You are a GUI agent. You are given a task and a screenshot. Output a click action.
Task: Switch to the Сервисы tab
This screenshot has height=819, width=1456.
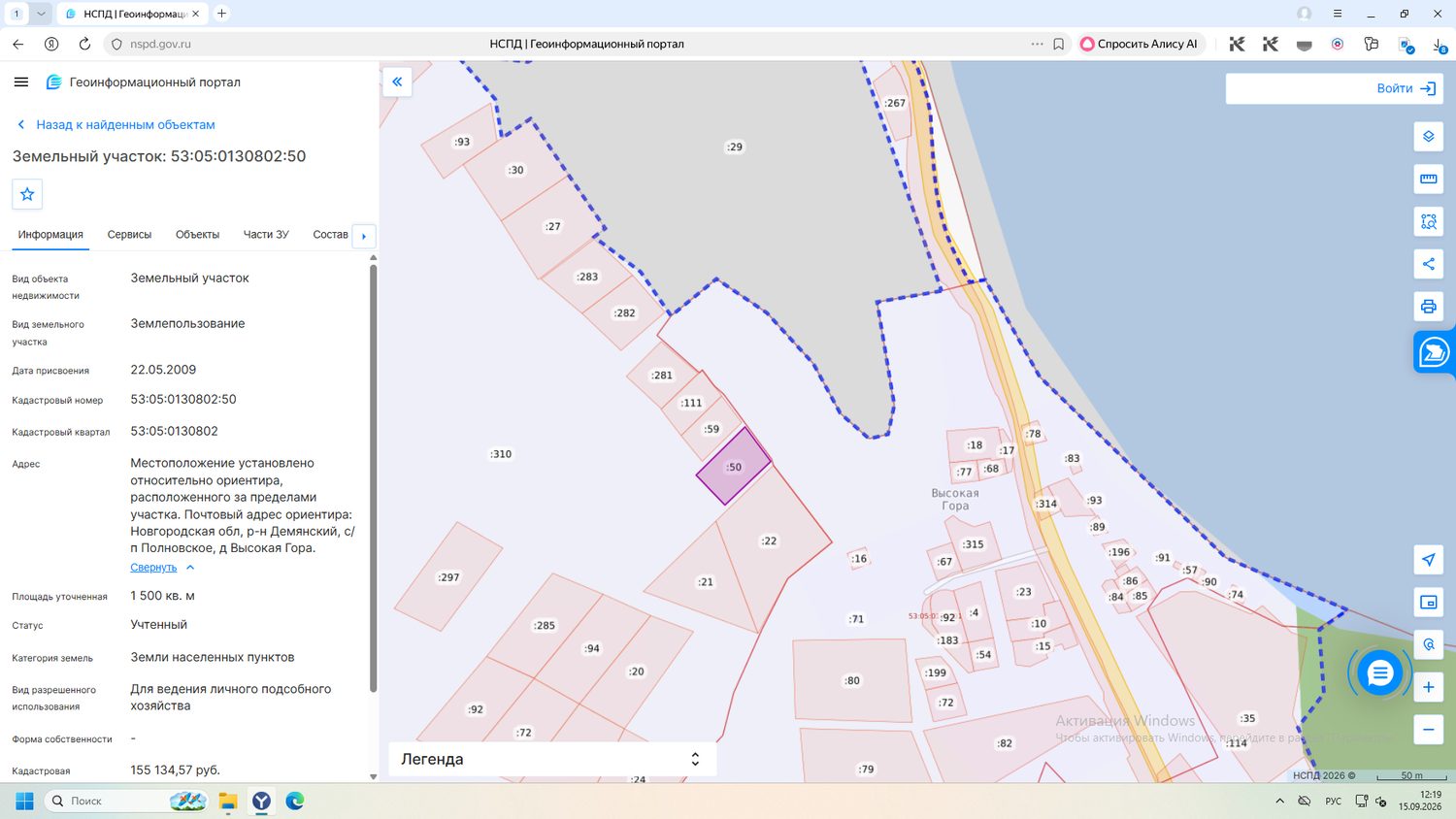pos(129,235)
